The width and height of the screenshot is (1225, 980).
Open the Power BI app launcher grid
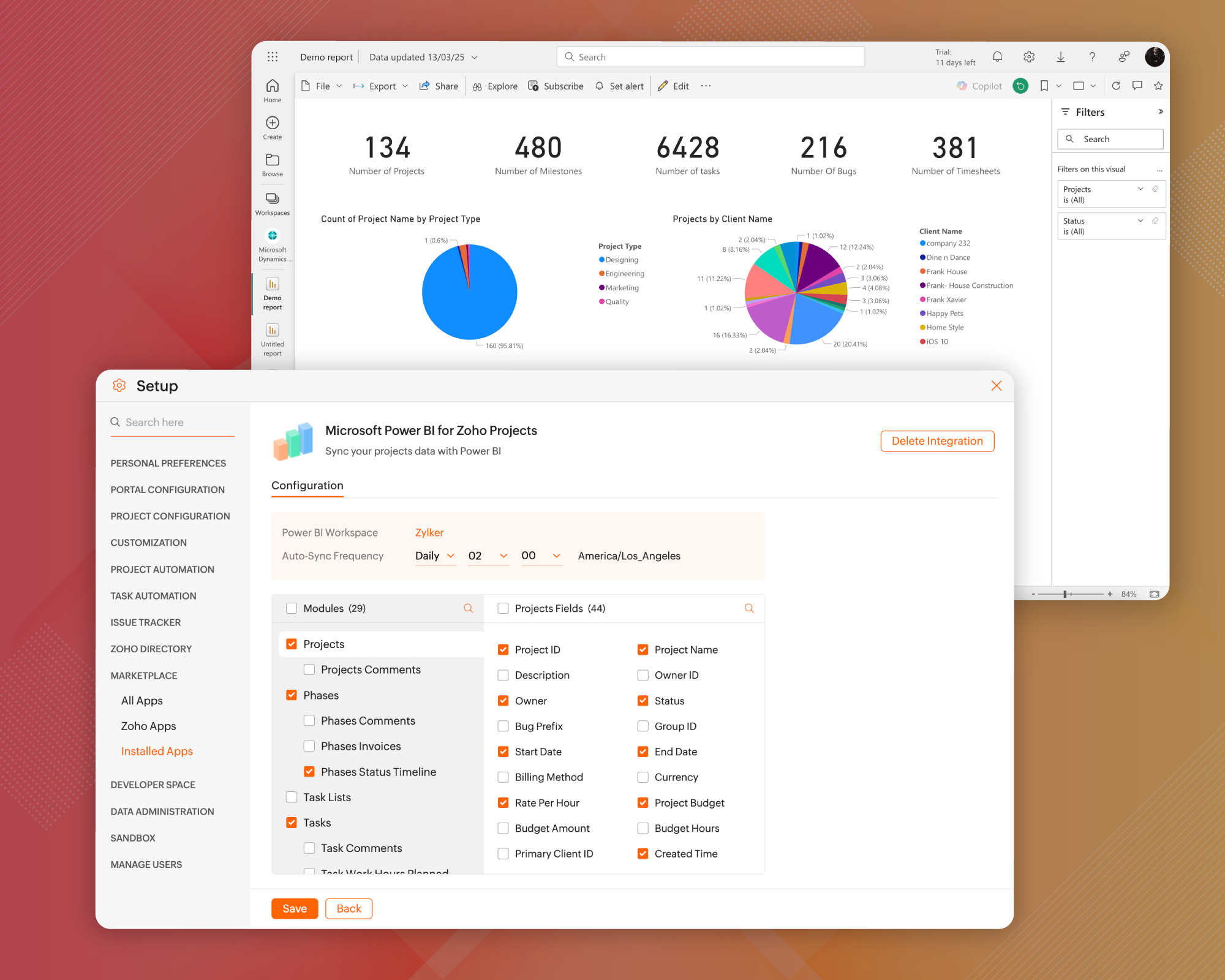[273, 57]
